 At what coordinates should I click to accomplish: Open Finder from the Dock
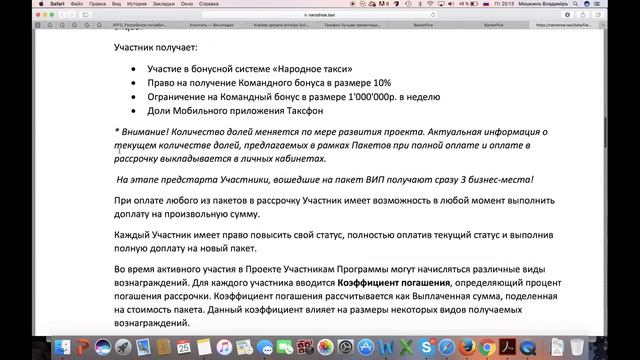click(x=62, y=347)
